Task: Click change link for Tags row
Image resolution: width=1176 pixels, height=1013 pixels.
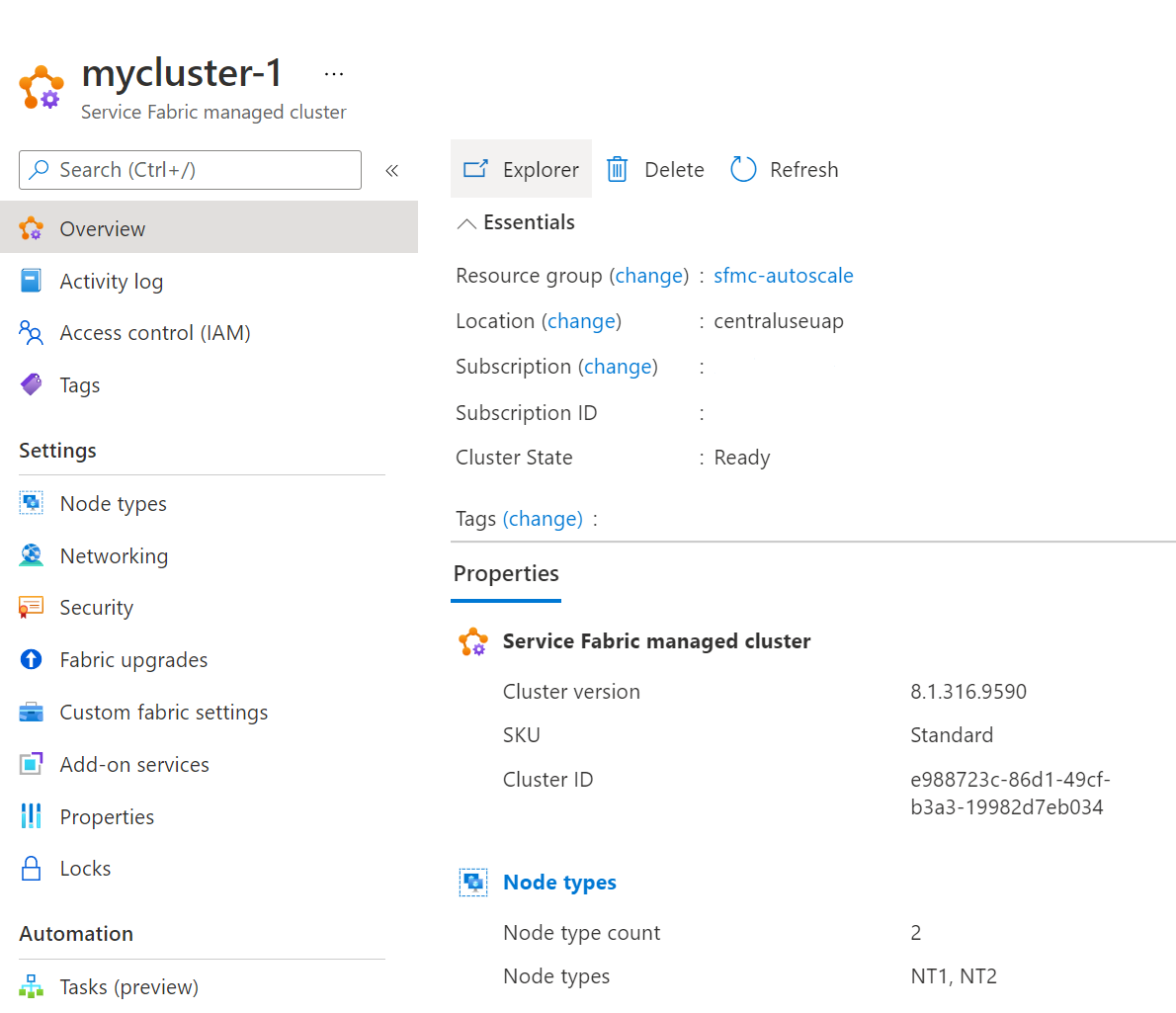Action: click(x=543, y=519)
